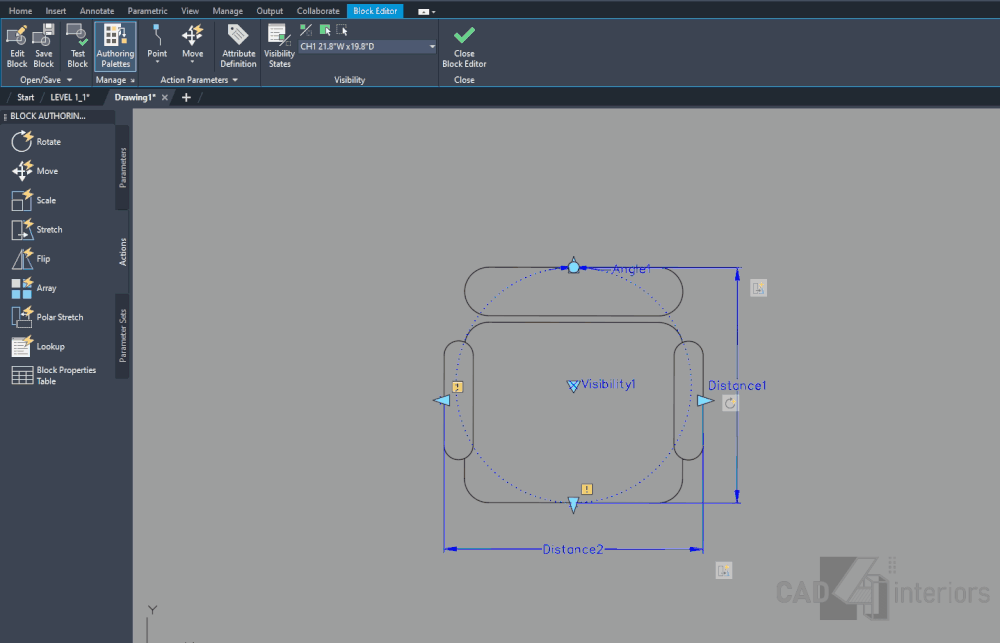
Task: Open the Manage ribbon tab
Action: pos(228,11)
